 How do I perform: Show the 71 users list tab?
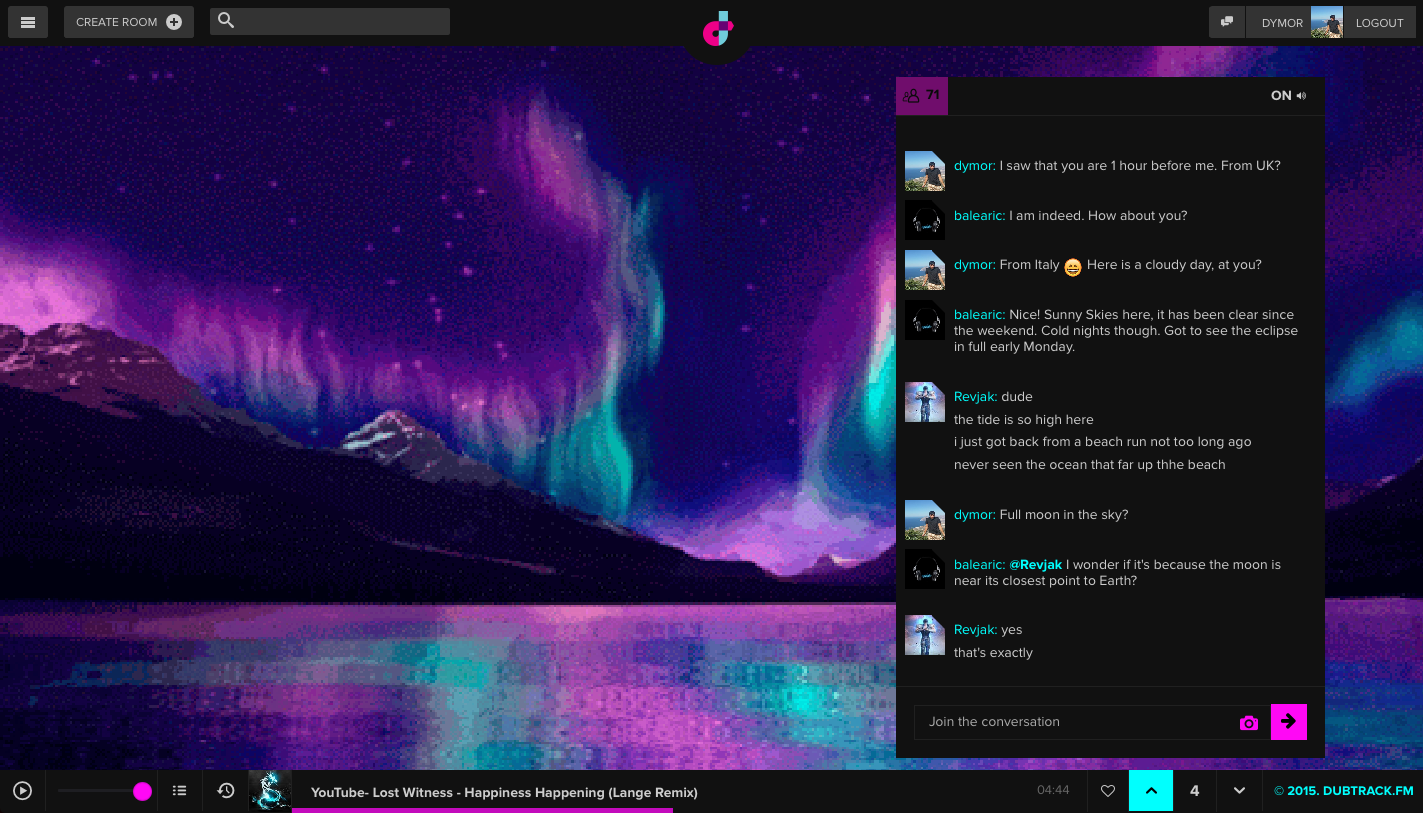[x=922, y=96]
